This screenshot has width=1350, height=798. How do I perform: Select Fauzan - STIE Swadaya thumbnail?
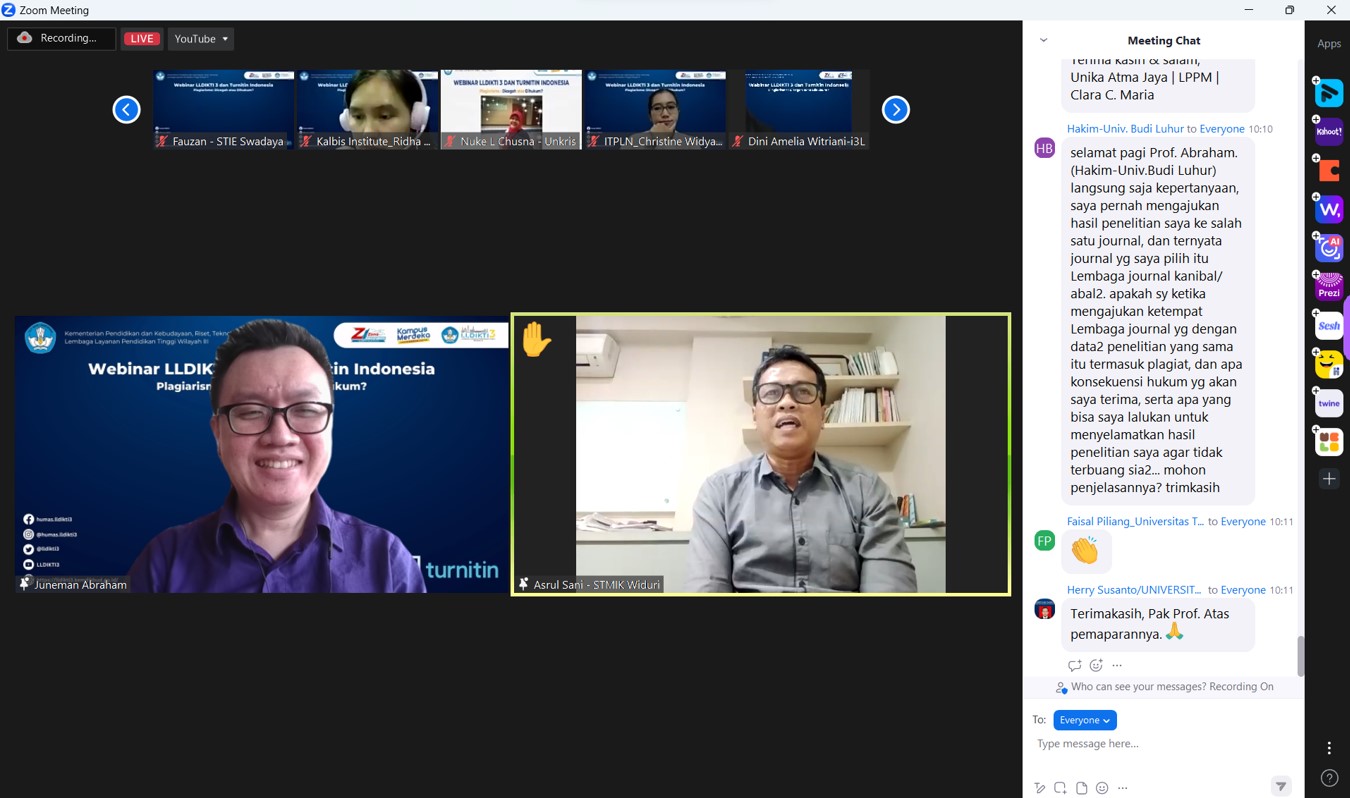coord(224,109)
